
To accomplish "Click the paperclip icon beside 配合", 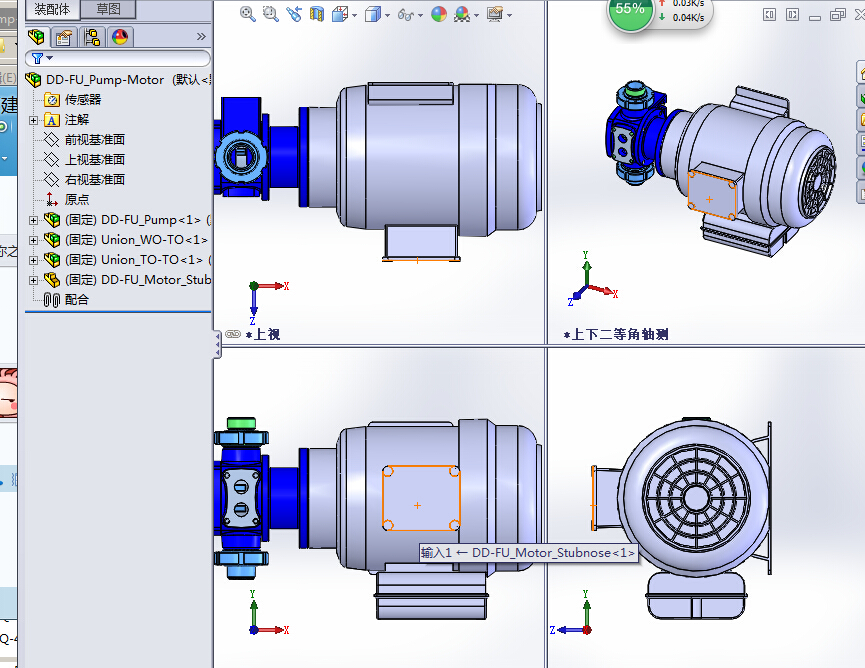I will click(51, 300).
